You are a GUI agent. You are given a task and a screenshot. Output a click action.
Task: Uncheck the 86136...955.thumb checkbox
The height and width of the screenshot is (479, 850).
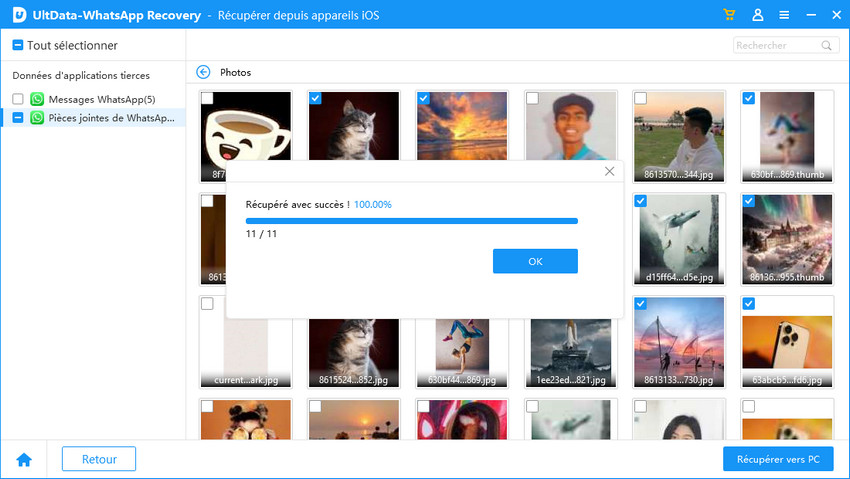749,201
